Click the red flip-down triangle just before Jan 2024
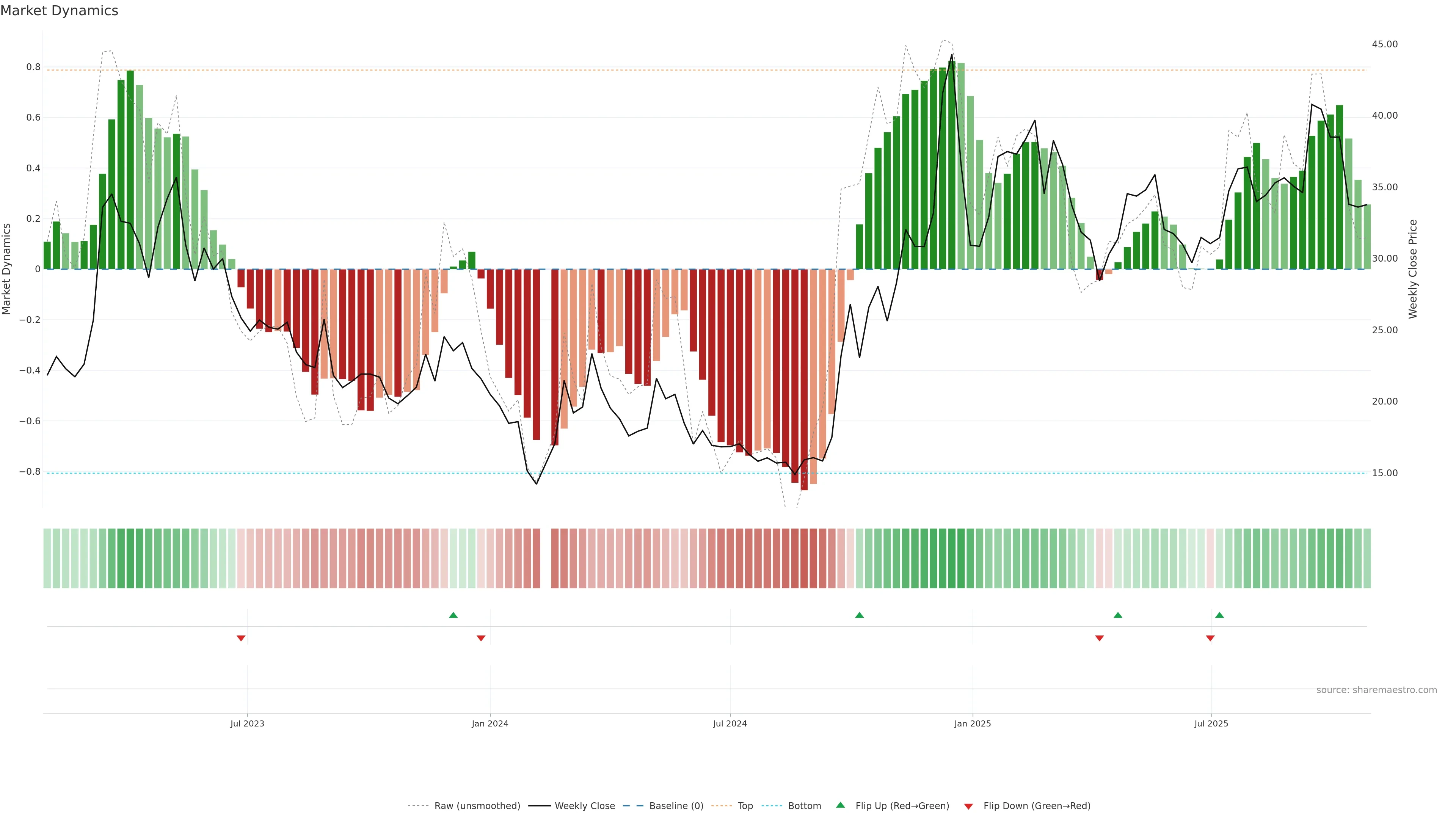The height and width of the screenshot is (819, 1456). [x=481, y=638]
